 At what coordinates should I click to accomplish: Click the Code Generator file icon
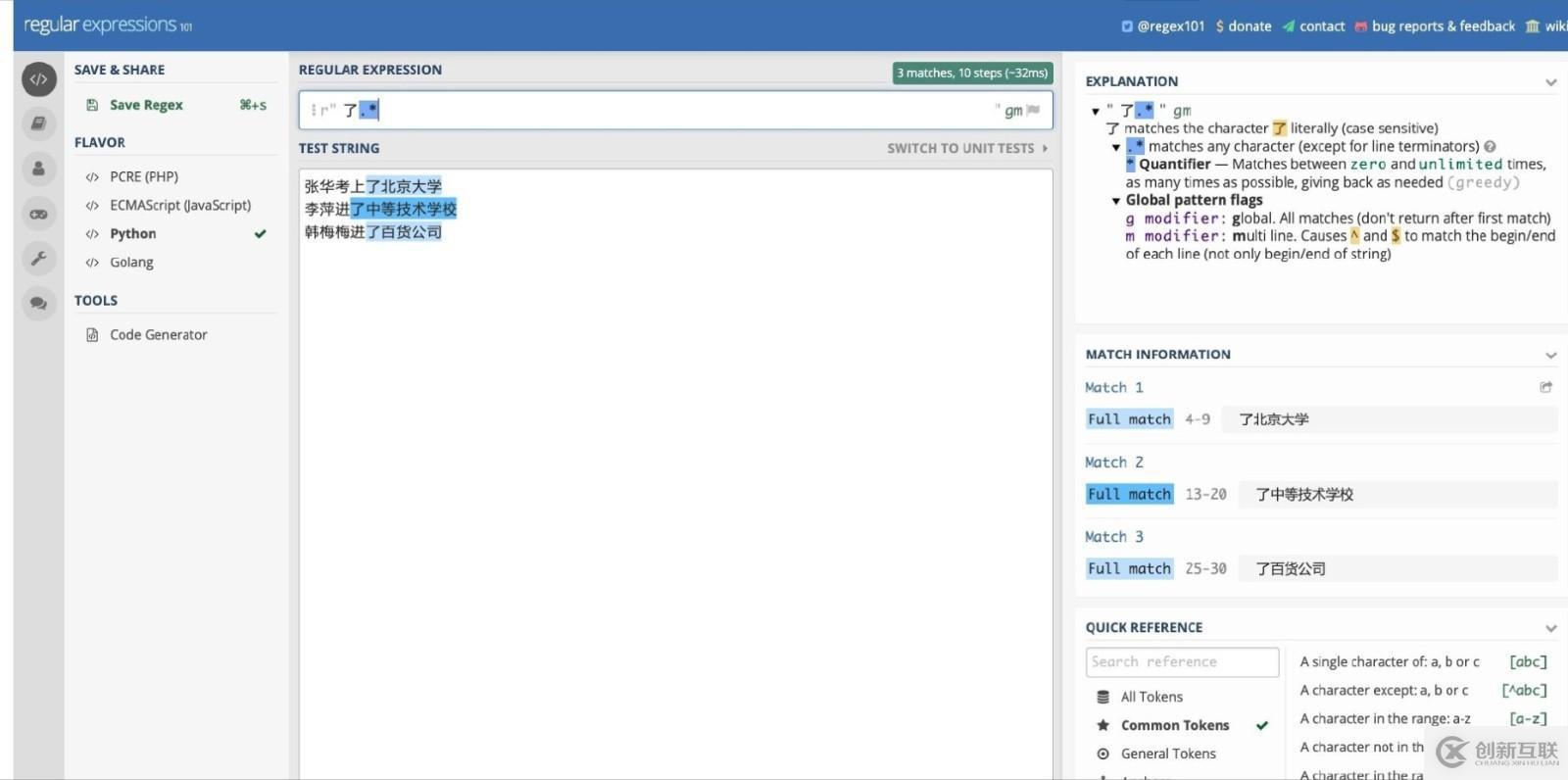pos(92,335)
